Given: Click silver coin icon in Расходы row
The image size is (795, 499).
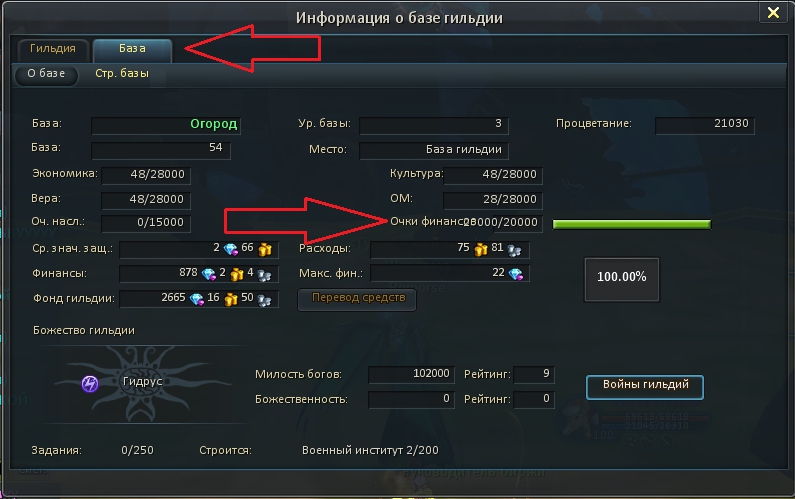Looking at the screenshot, I should [514, 250].
